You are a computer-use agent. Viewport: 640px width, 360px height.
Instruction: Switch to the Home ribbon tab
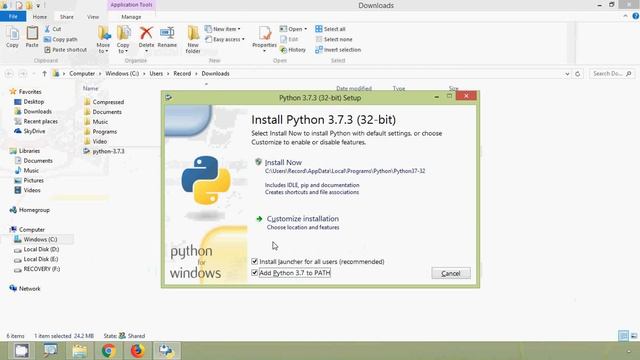(x=40, y=17)
